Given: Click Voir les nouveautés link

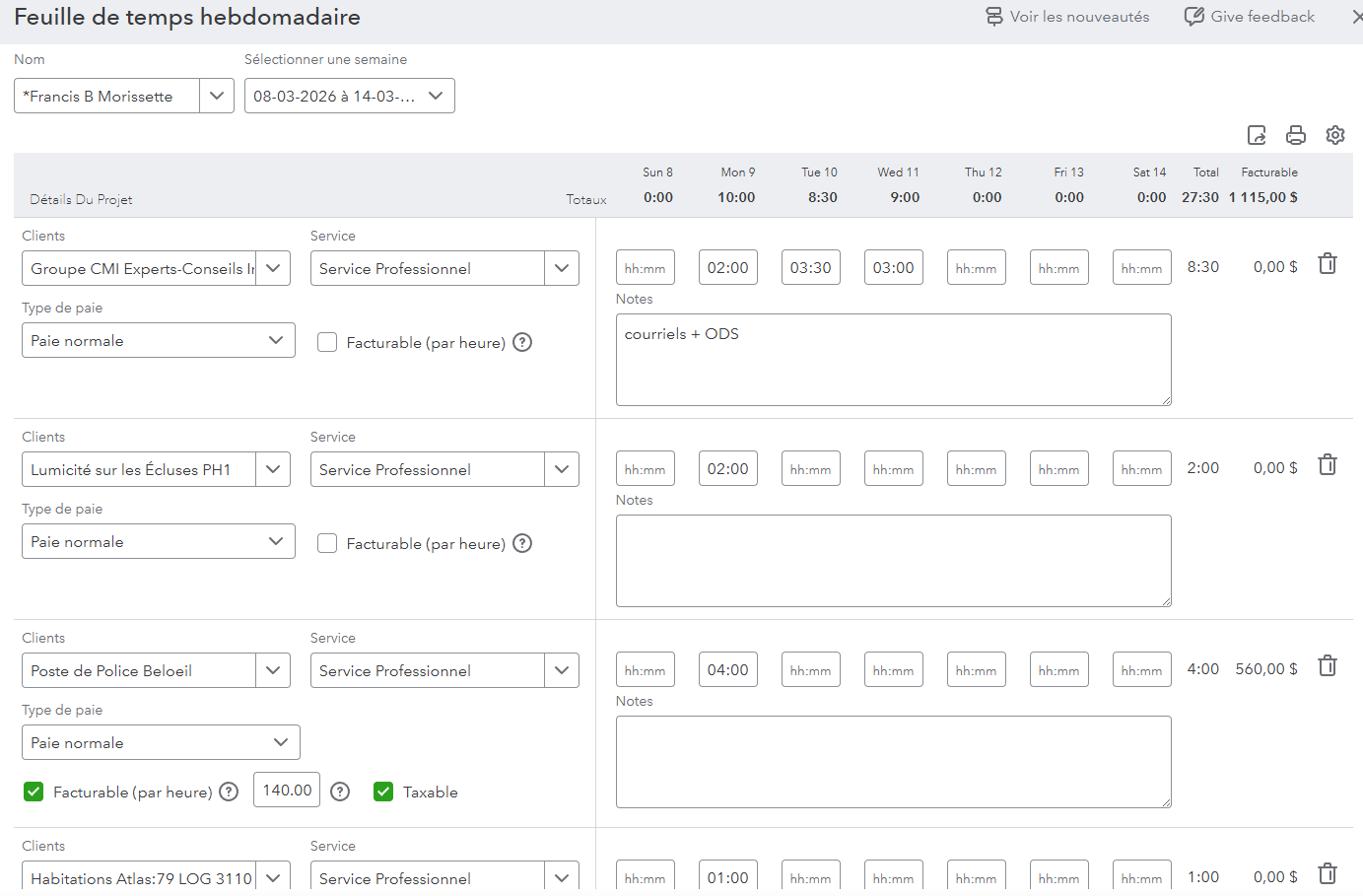Looking at the screenshot, I should (x=1067, y=17).
